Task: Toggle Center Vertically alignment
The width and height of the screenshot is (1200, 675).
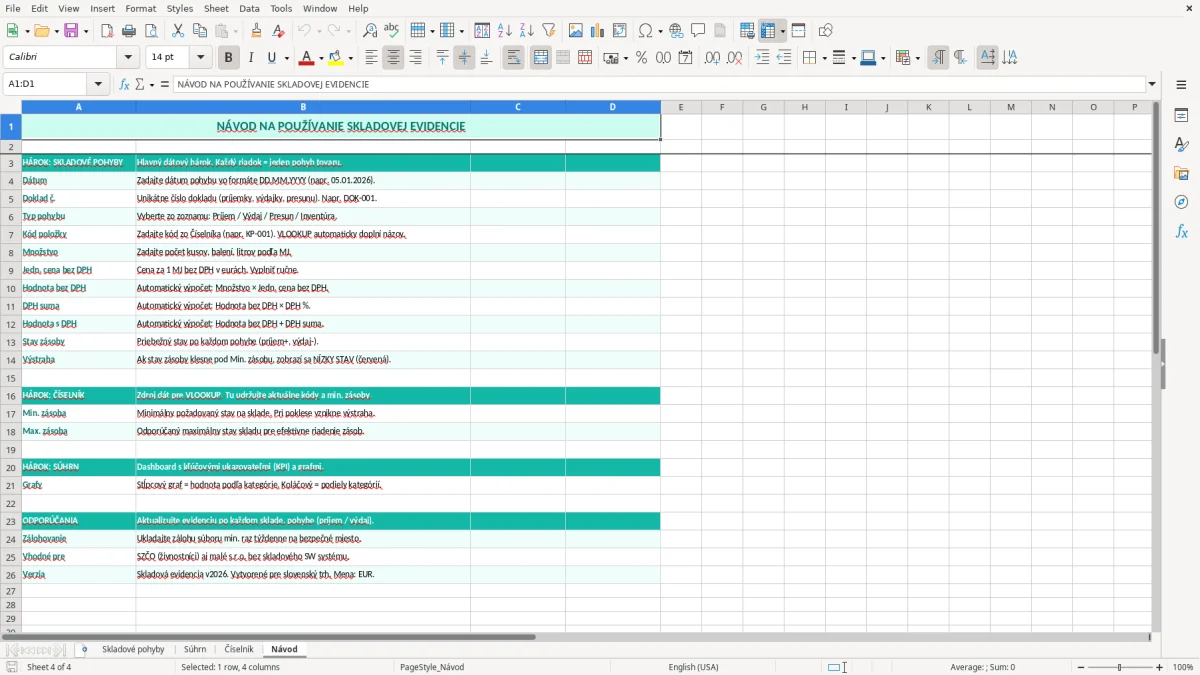Action: point(464,58)
